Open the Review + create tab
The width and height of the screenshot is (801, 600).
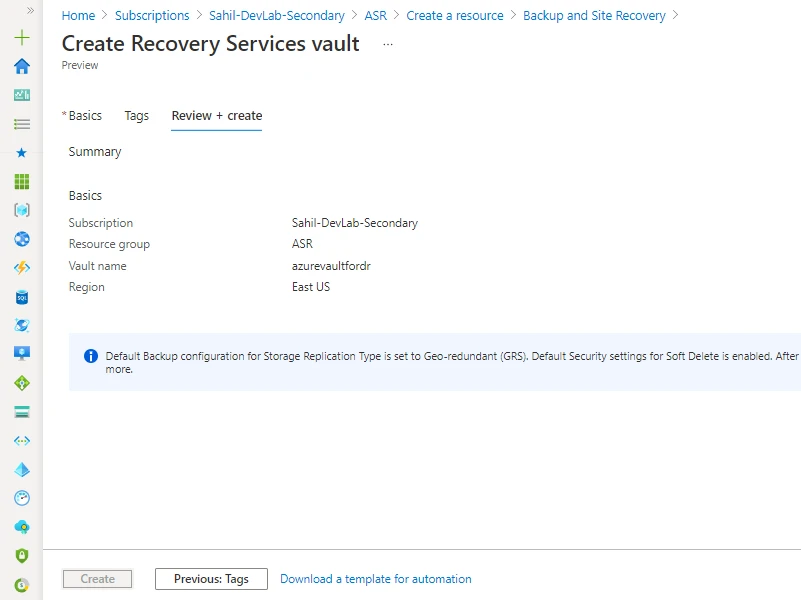coord(216,115)
